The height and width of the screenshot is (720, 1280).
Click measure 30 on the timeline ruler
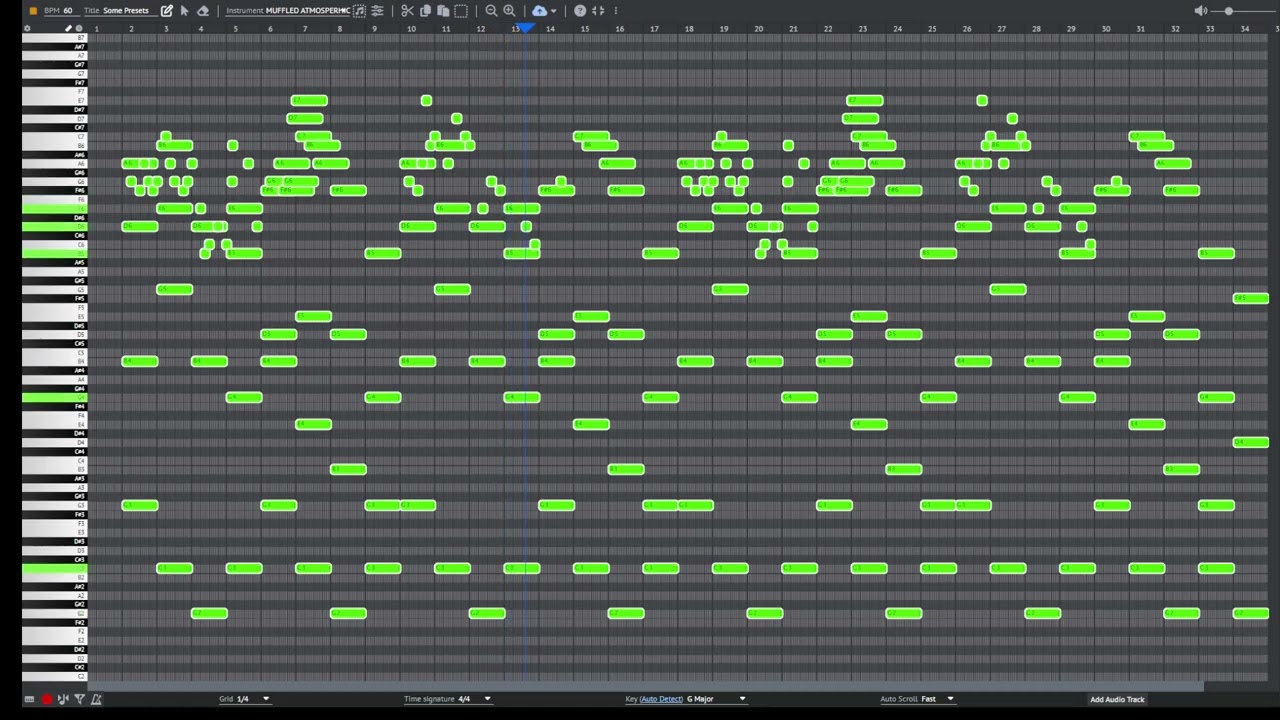[x=1105, y=28]
